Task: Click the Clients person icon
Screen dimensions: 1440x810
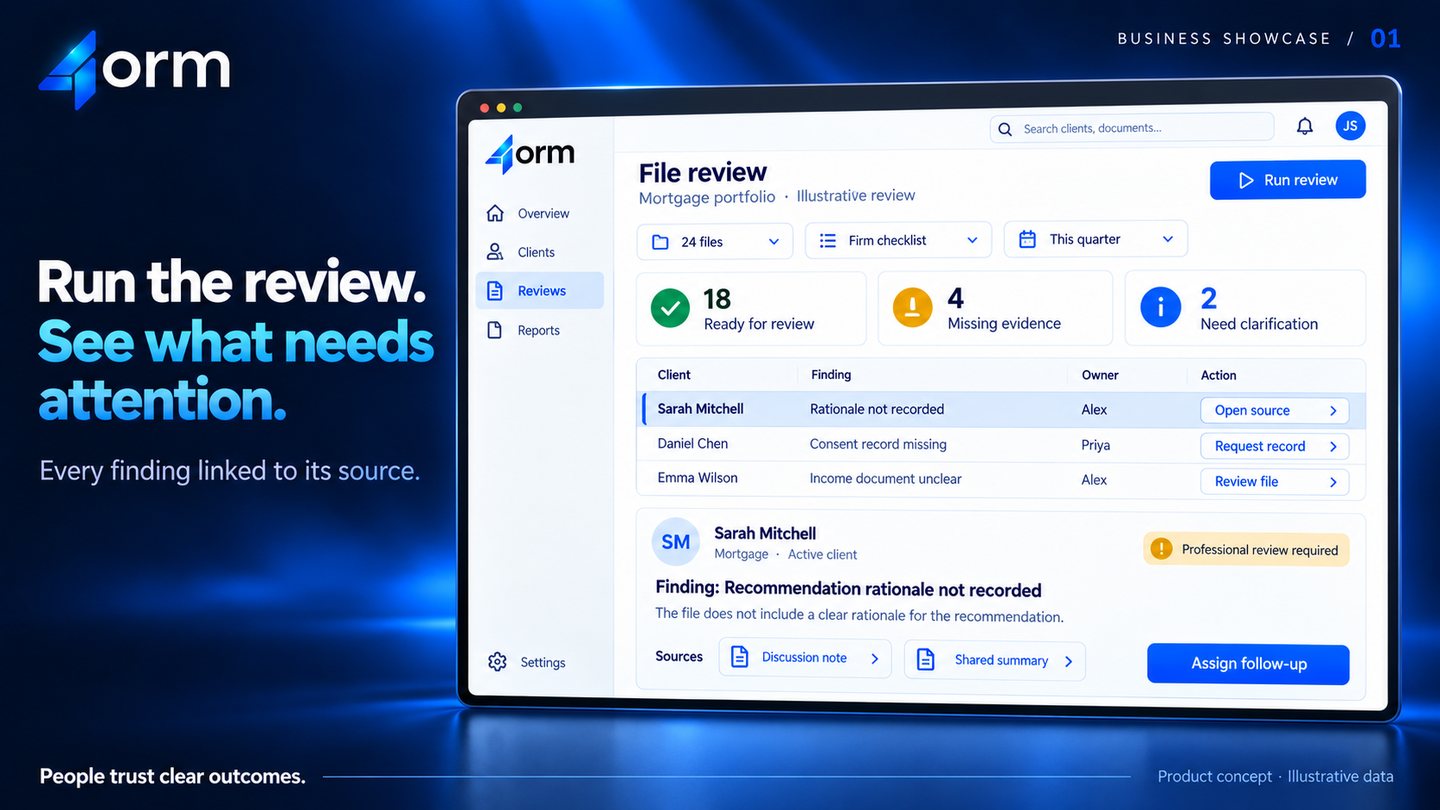Action: click(495, 251)
